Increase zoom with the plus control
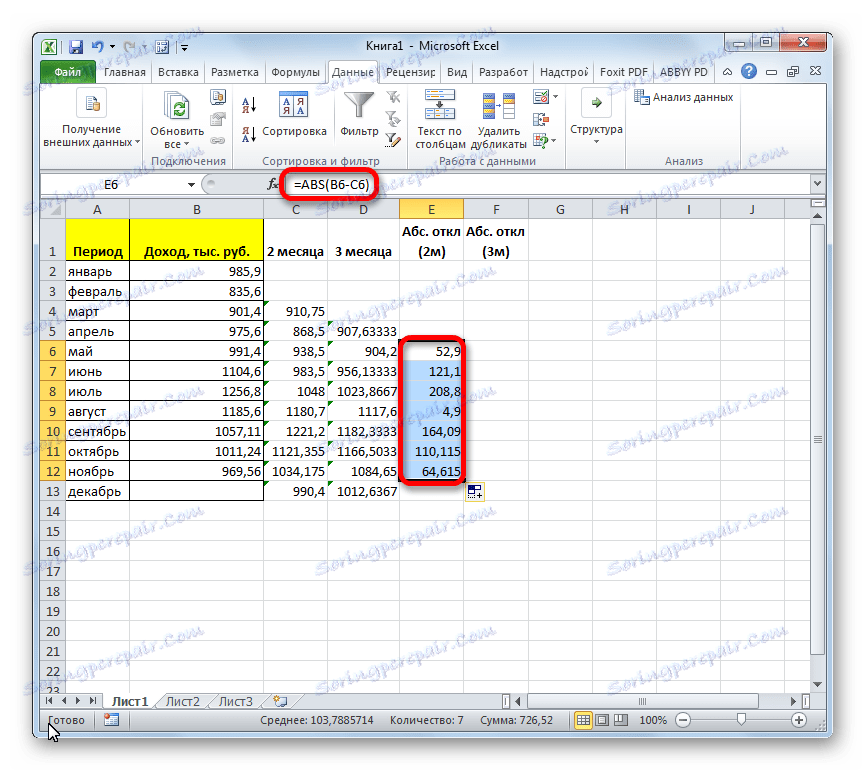Screen dimensions: 866x771 point(799,719)
